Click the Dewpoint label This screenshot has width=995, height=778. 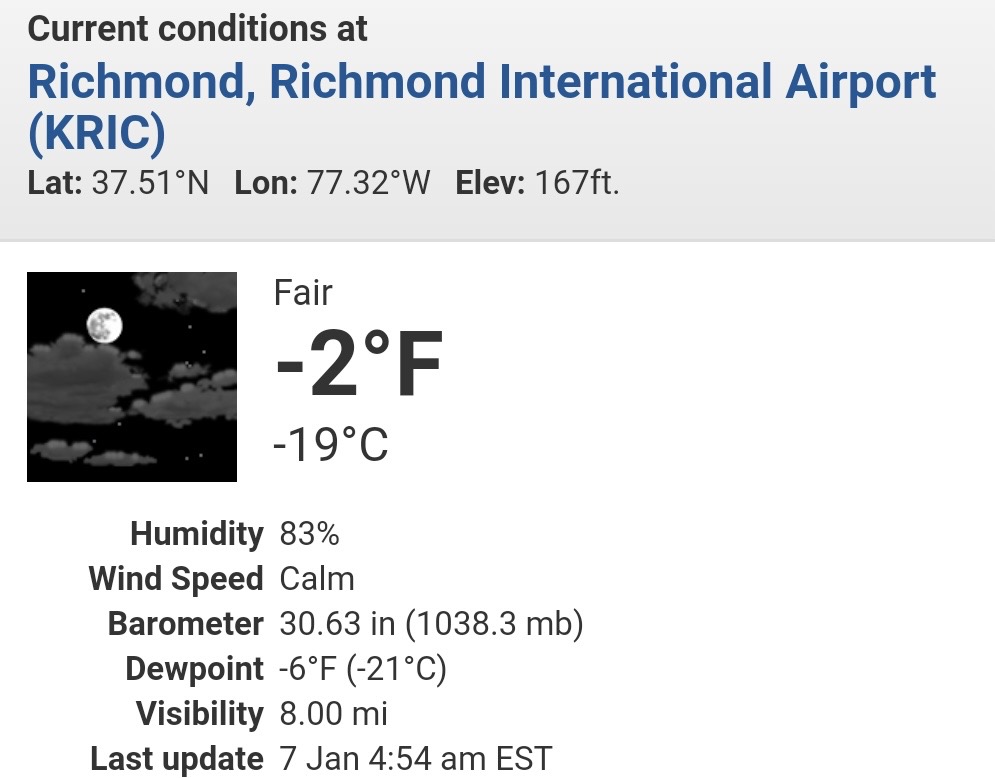tap(194, 669)
